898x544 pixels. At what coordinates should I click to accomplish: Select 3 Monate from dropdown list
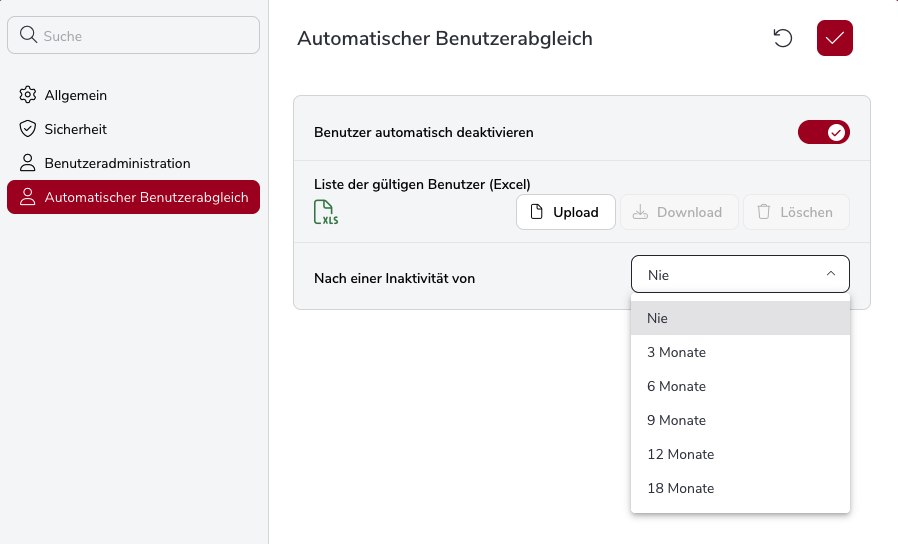(x=677, y=352)
